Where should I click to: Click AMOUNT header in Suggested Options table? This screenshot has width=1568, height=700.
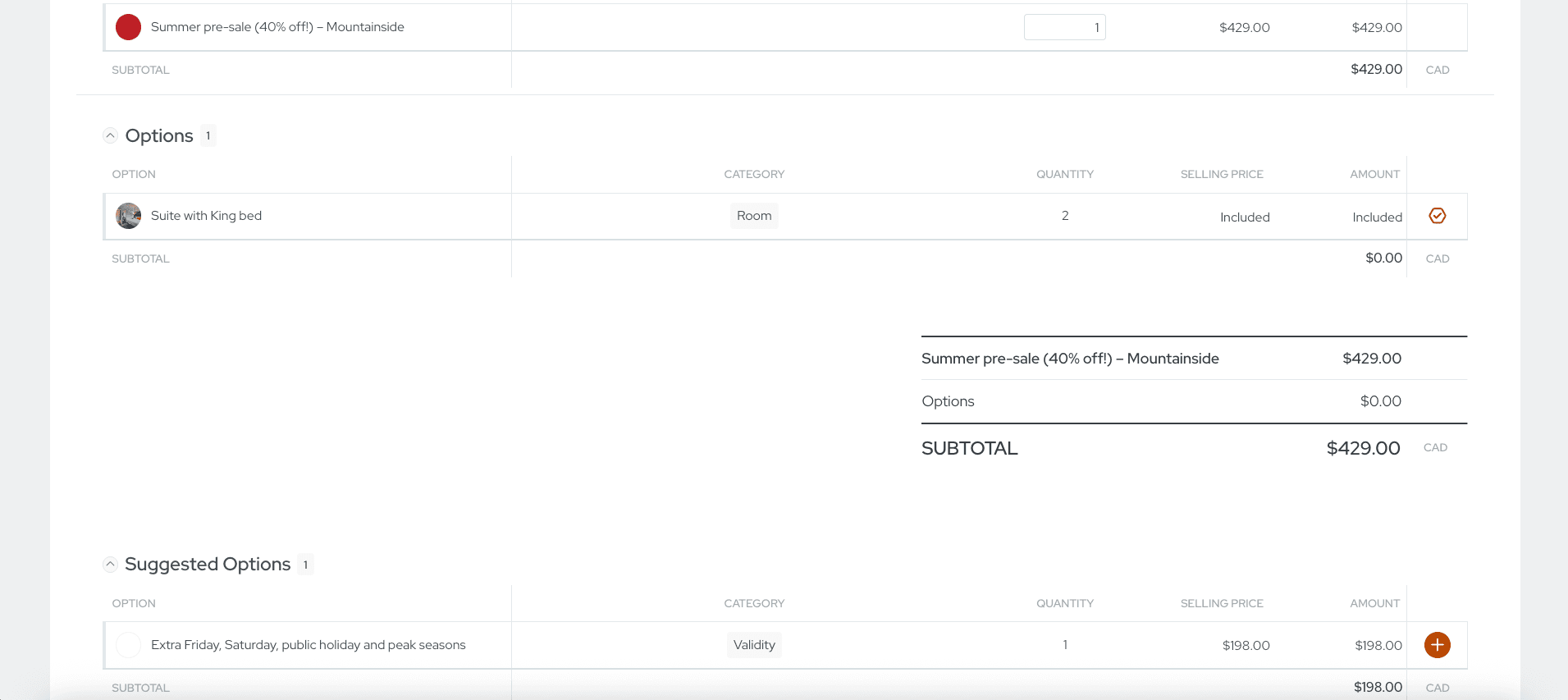pos(1374,603)
